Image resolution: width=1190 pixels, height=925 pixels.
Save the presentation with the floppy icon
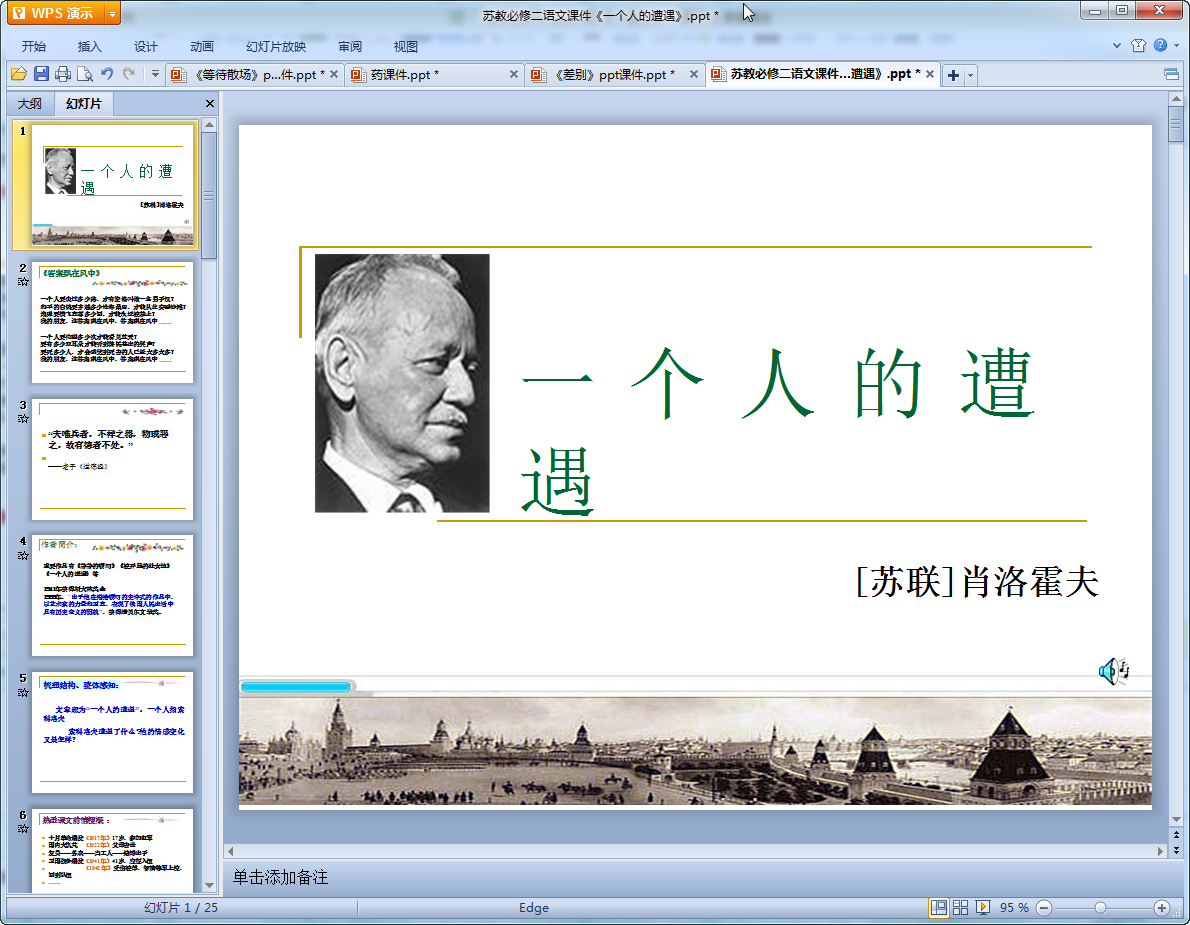(41, 74)
